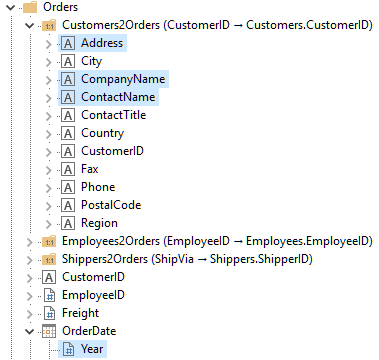Expand the PostalCode node
The image size is (379, 360).
49,206
